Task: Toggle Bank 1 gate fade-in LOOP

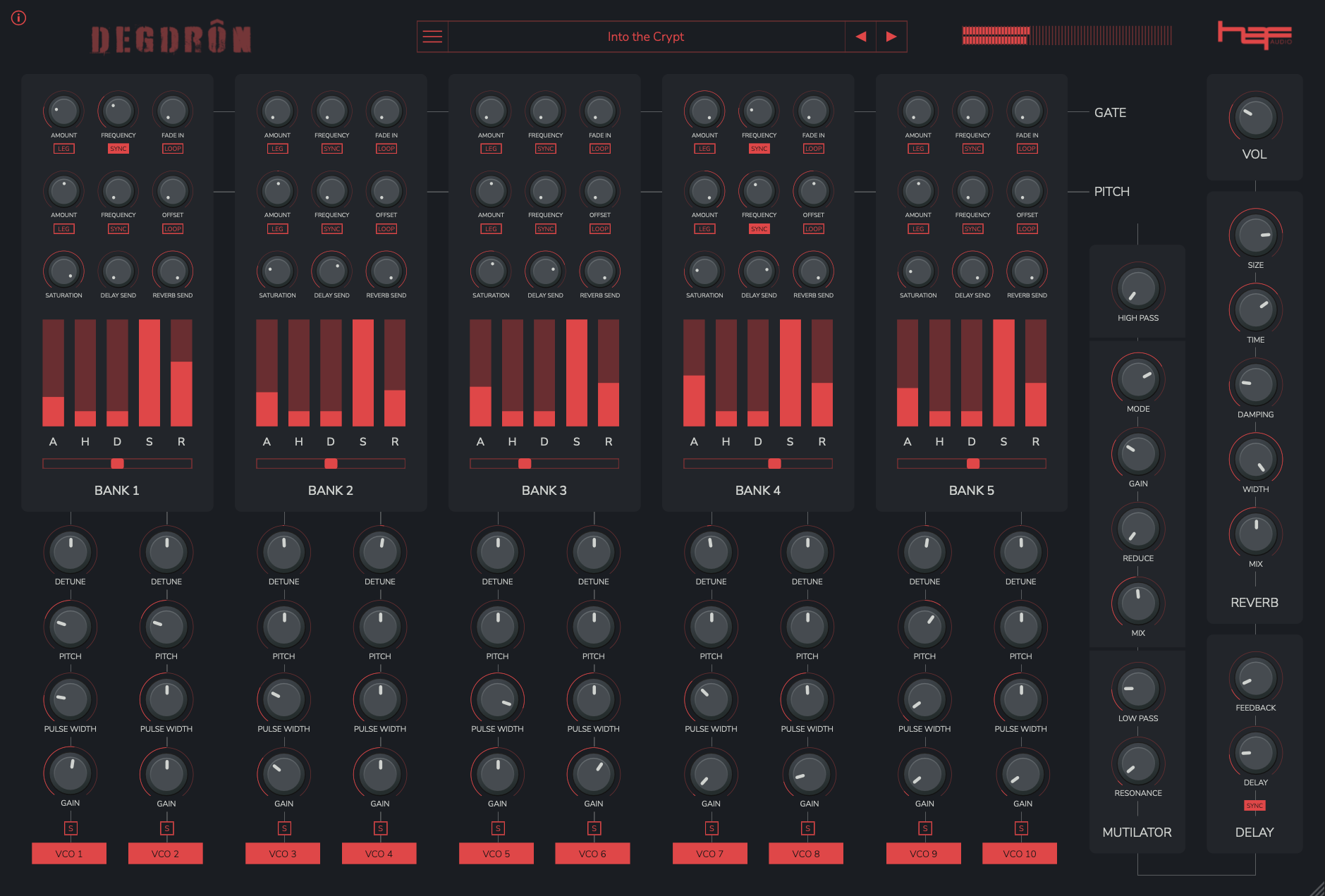Action: 173,149
